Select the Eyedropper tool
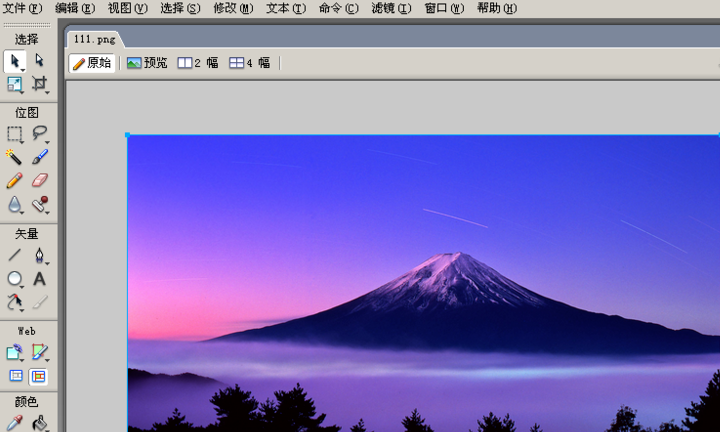The image size is (720, 432). [15, 423]
